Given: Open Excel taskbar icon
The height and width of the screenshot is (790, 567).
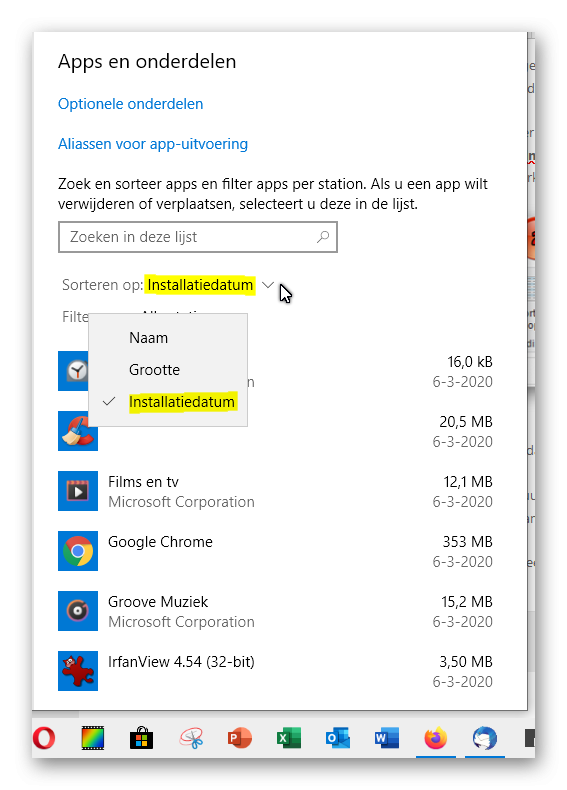Looking at the screenshot, I should [x=289, y=738].
